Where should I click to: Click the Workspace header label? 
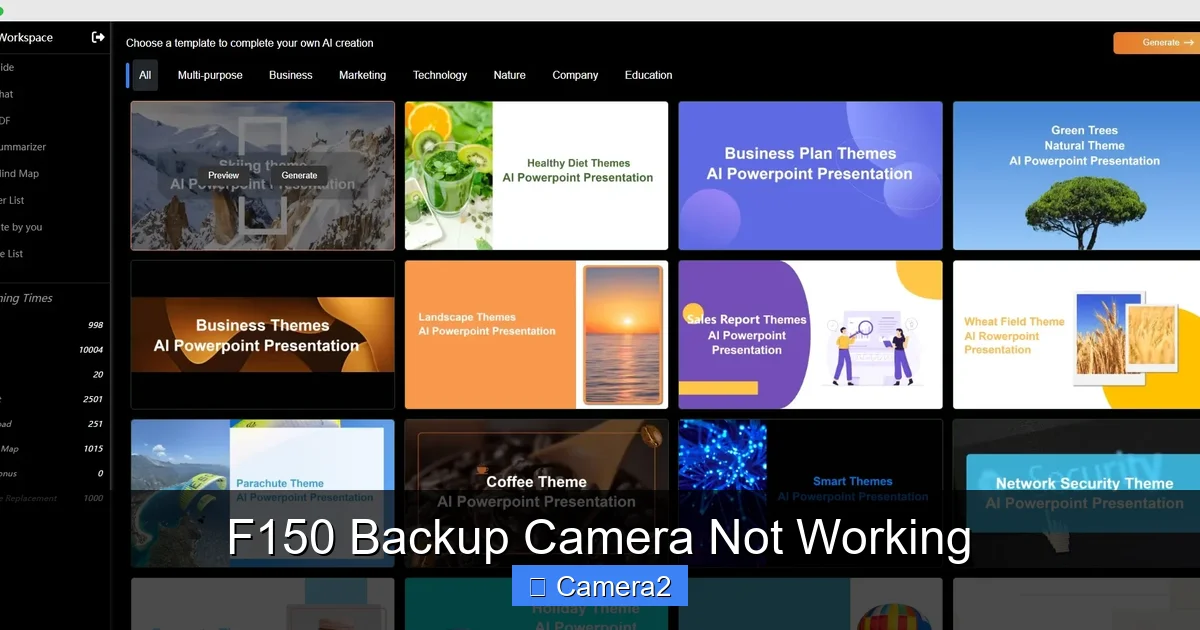pos(26,37)
